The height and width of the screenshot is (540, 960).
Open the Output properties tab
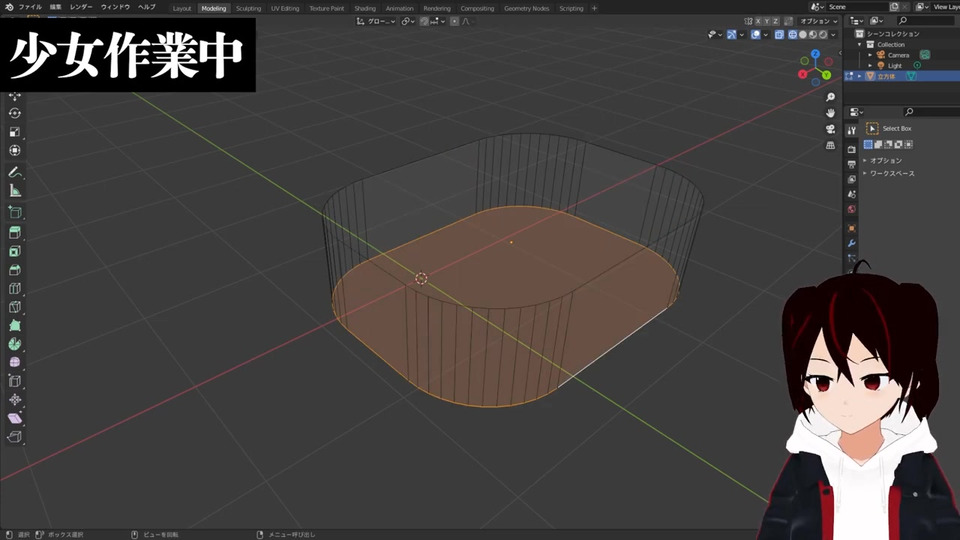click(x=852, y=164)
